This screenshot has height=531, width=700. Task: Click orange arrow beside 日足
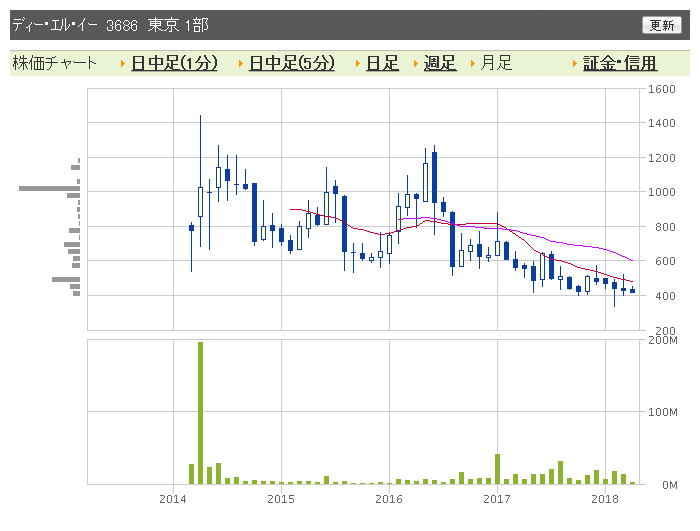coord(358,63)
